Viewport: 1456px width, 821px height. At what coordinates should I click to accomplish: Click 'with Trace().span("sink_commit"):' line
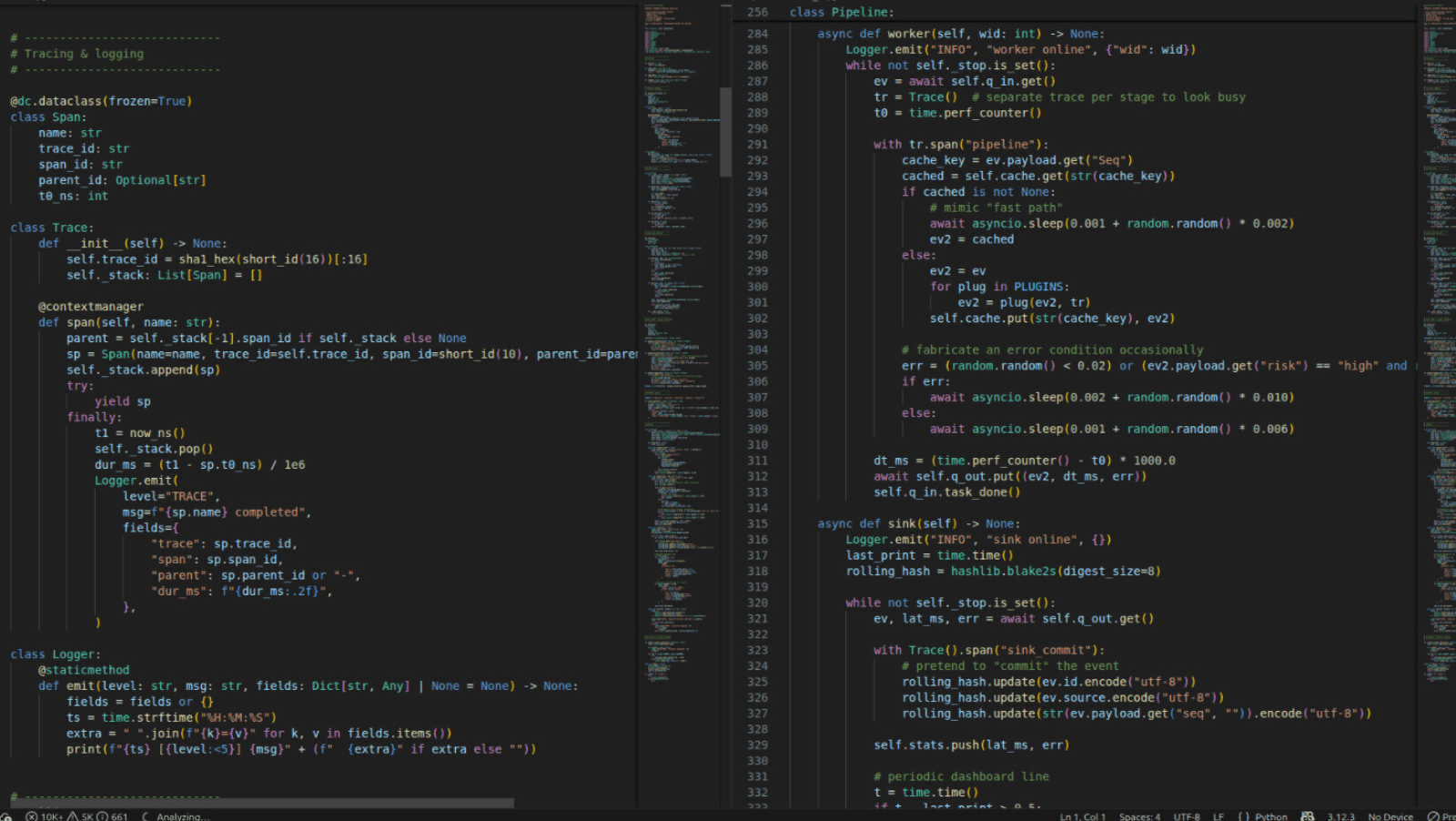pyautogui.click(x=989, y=650)
